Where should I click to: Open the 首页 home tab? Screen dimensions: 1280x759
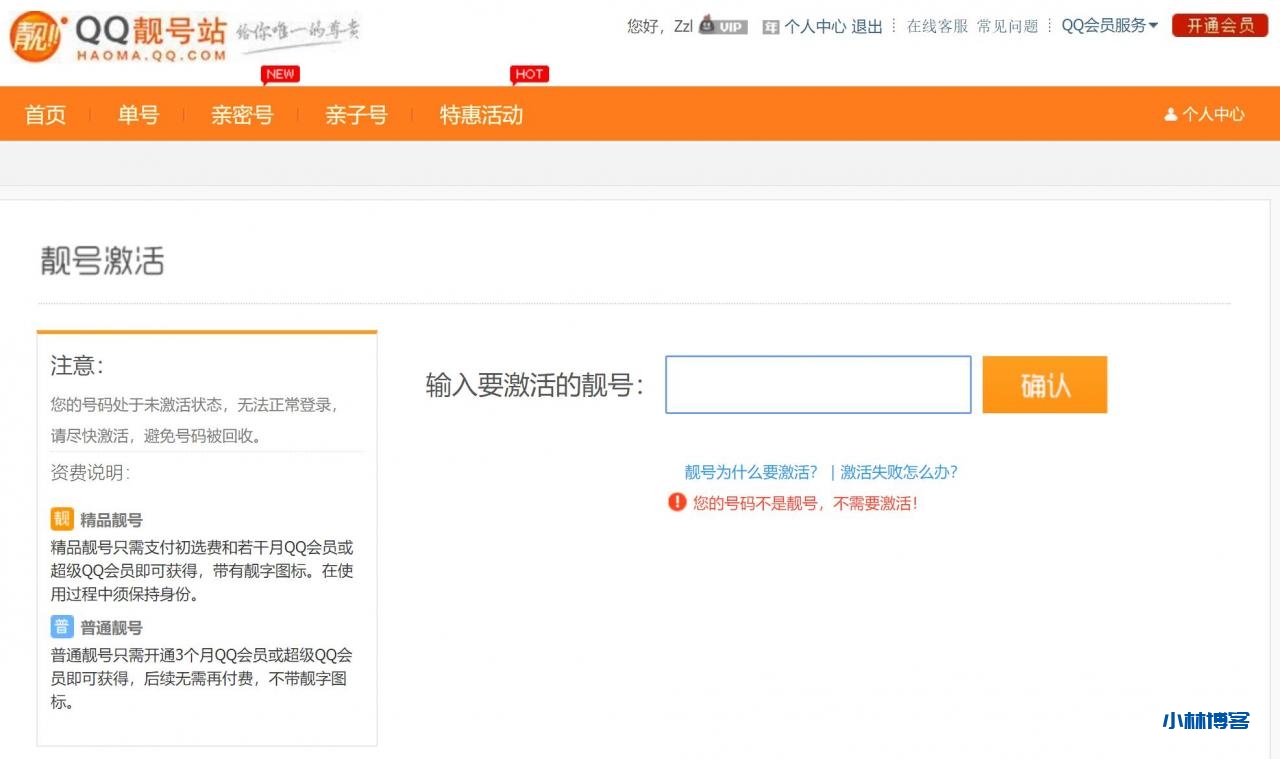pyautogui.click(x=45, y=115)
